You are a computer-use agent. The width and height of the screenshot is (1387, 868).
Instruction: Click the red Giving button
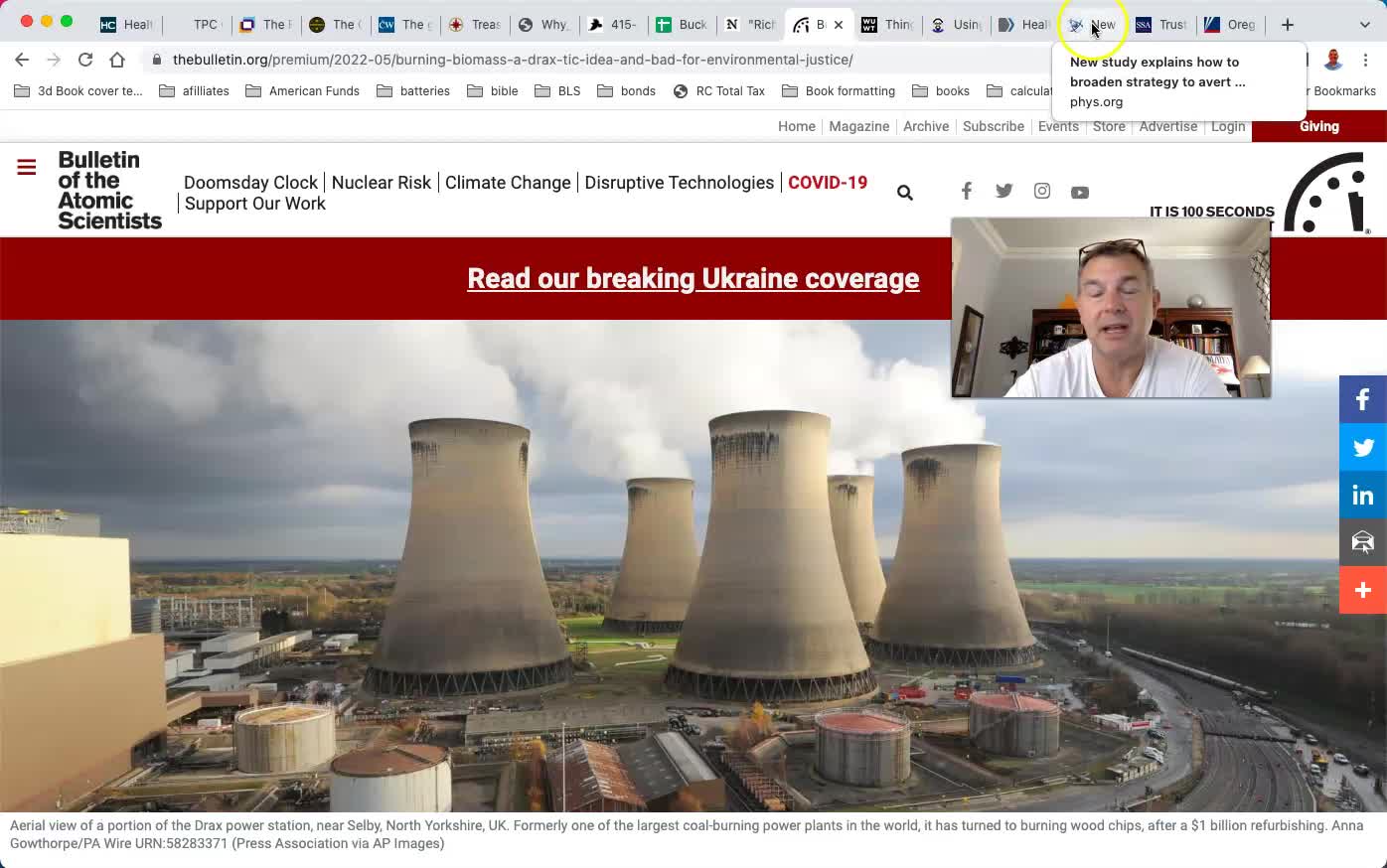[x=1319, y=126]
